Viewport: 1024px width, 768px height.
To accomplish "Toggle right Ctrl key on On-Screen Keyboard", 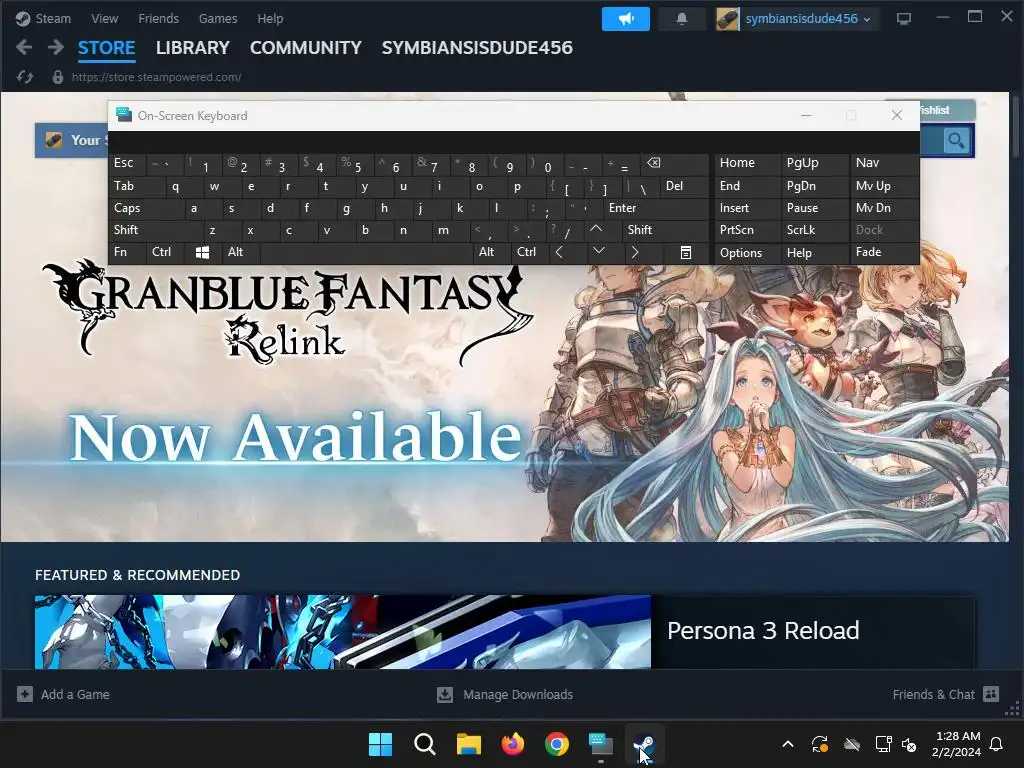I will coord(529,252).
